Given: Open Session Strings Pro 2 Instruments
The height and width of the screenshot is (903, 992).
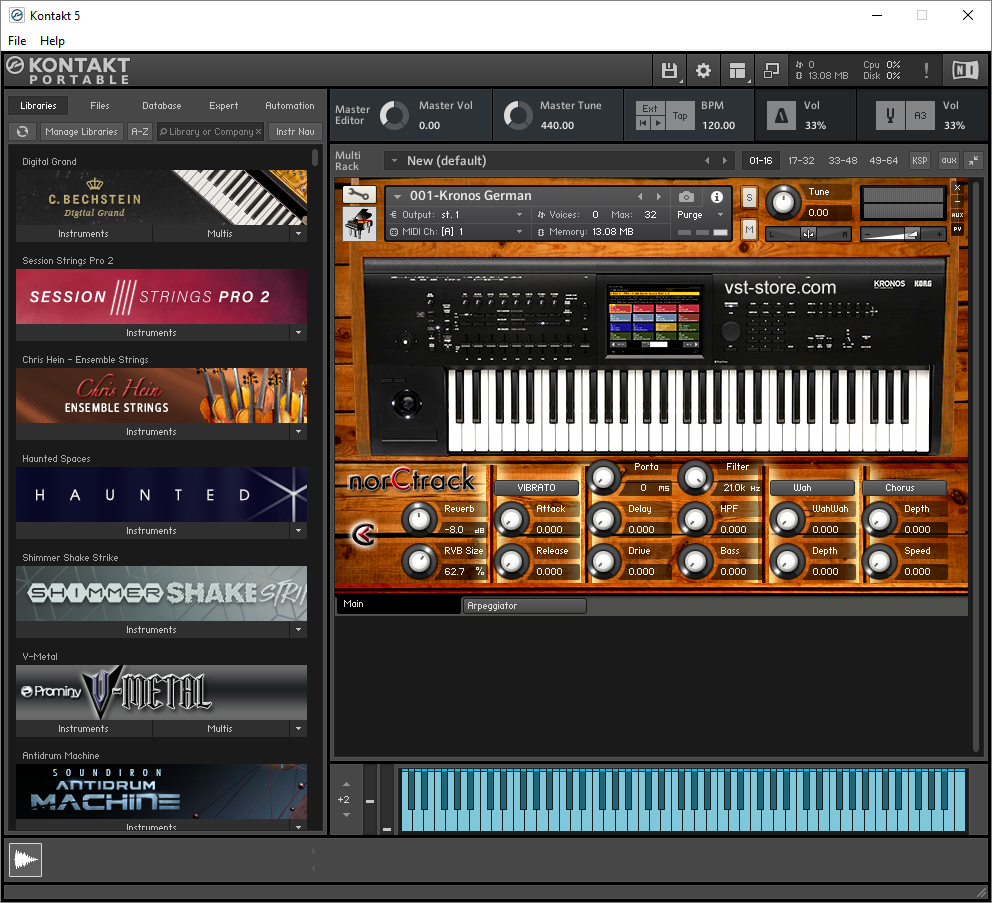Looking at the screenshot, I should click(151, 333).
